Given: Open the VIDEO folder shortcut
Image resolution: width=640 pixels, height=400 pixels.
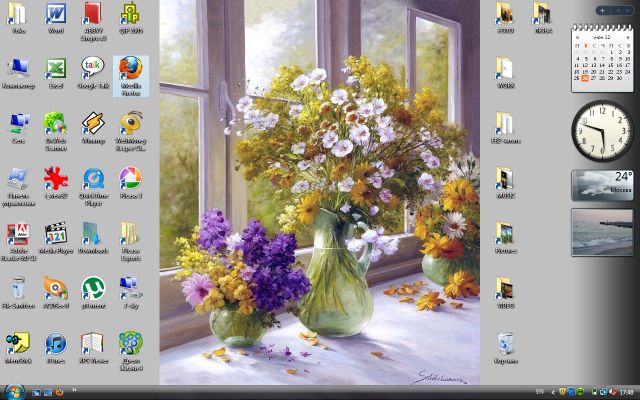Looking at the screenshot, I should coord(506,293).
